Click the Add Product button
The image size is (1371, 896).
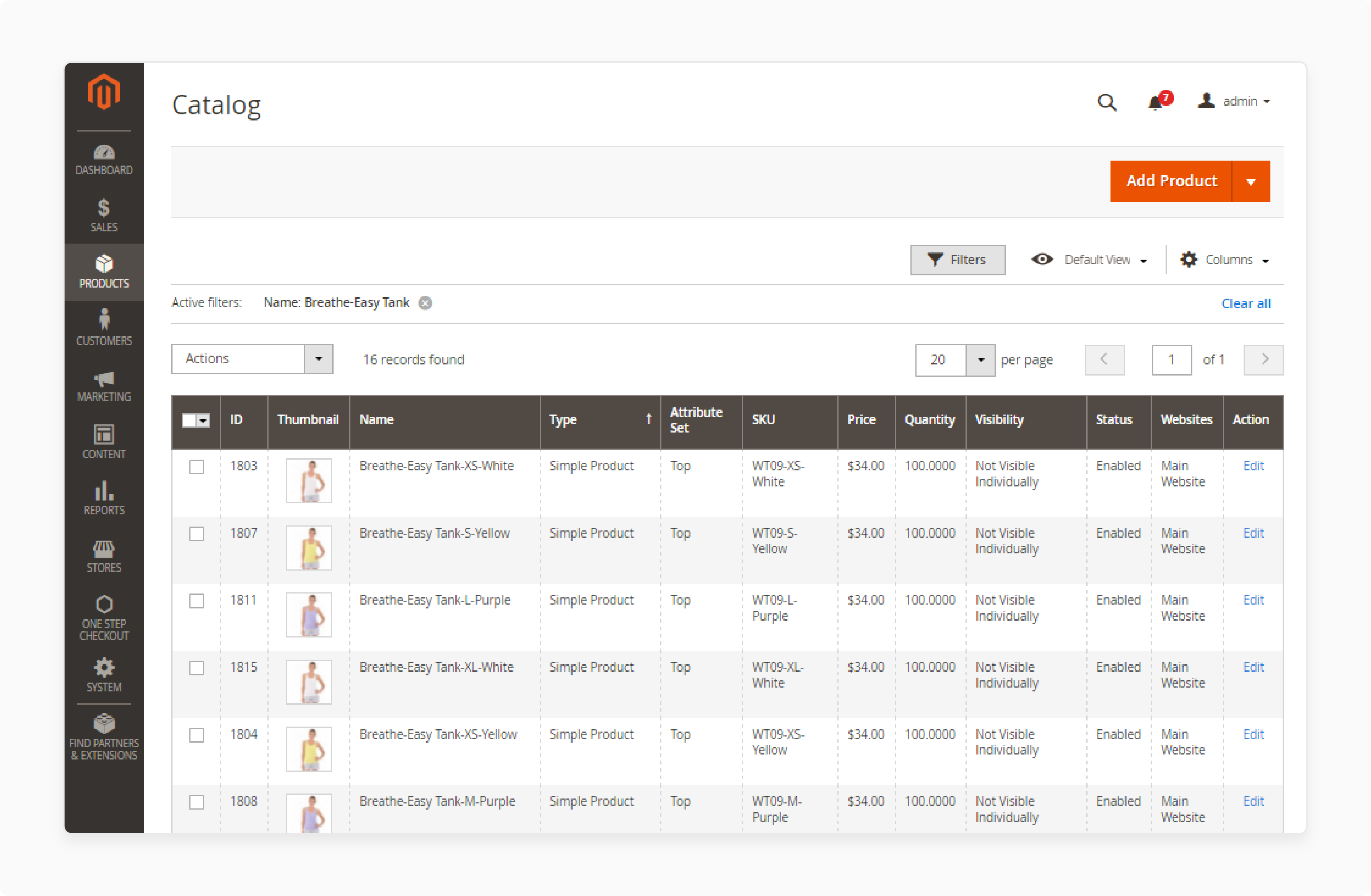point(1171,181)
